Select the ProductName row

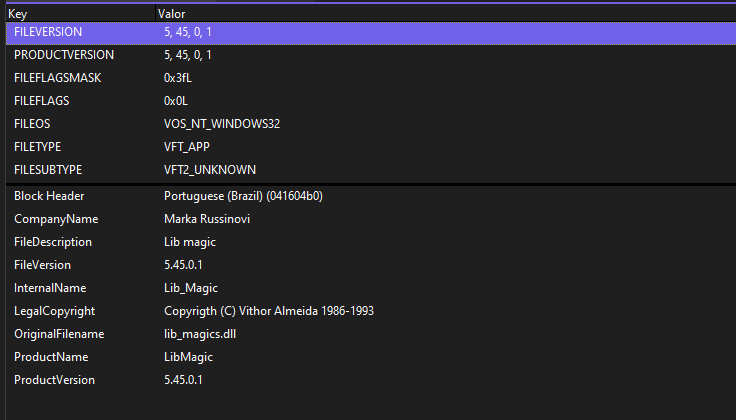(51, 357)
